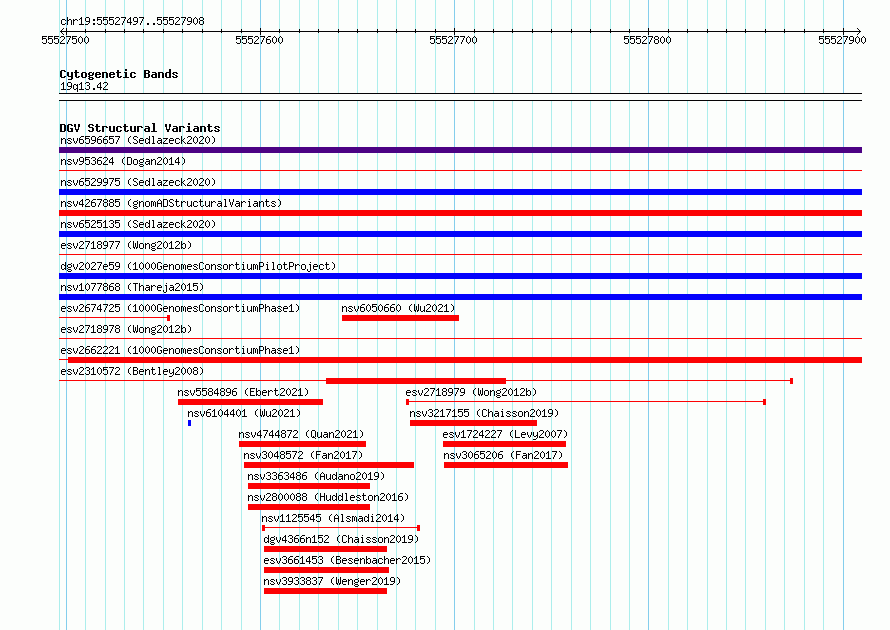
Task: Click the DGV Structural Variants track title
Action: (x=140, y=128)
